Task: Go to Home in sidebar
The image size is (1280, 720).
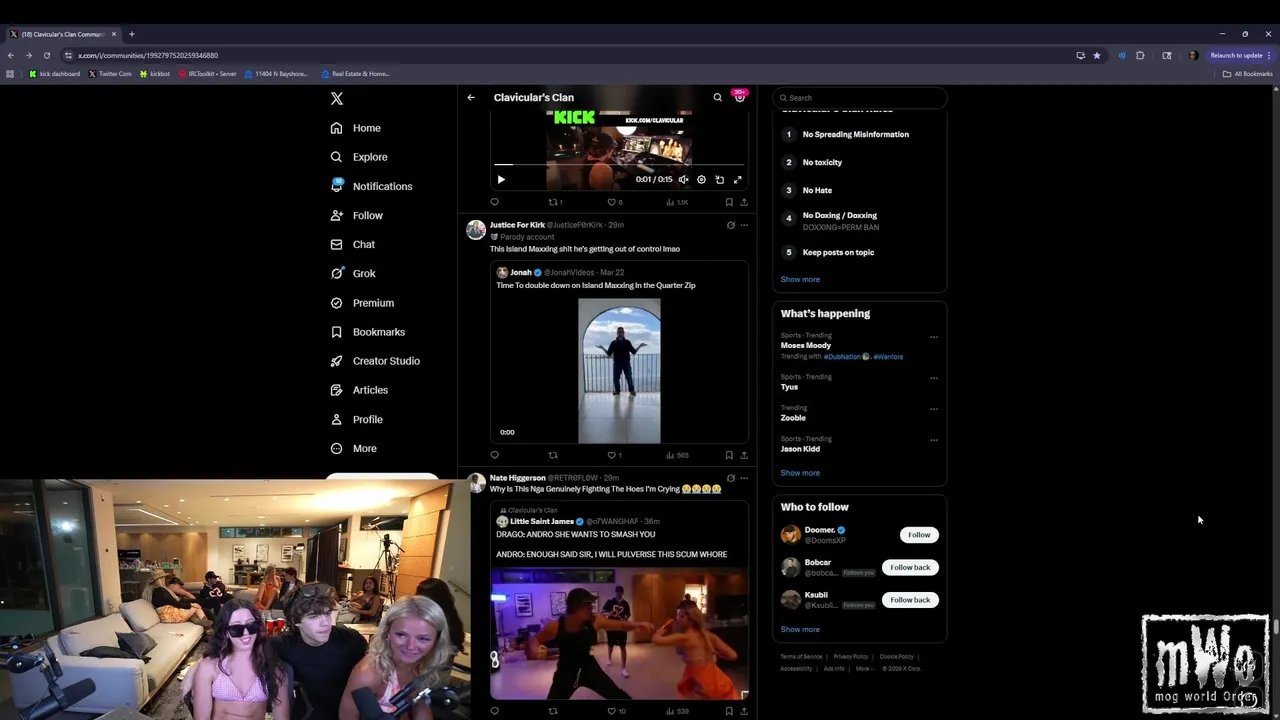Action: click(x=356, y=128)
